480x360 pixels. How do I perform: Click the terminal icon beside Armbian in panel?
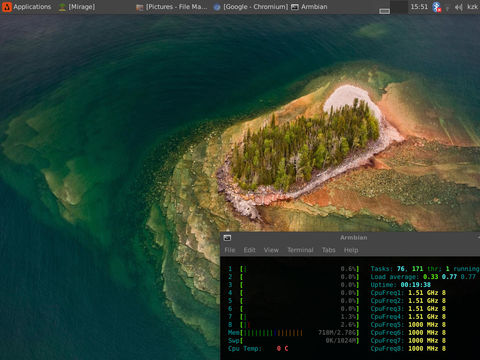pos(295,7)
